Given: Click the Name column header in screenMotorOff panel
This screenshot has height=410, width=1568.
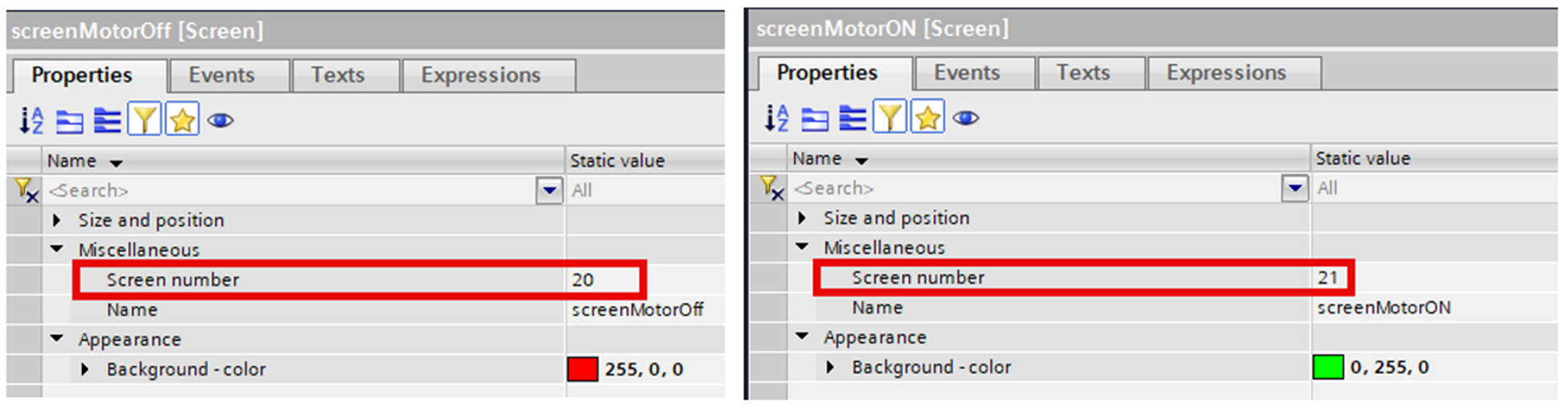Looking at the screenshot, I should pyautogui.click(x=72, y=161).
